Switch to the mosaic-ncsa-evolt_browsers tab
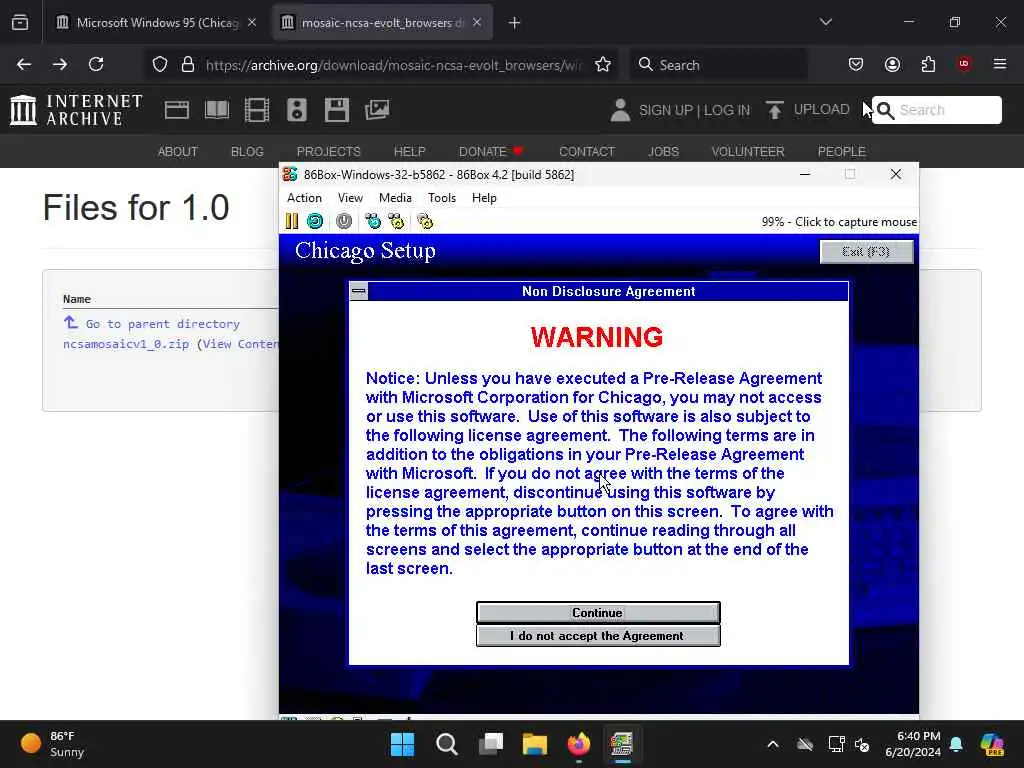Viewport: 1024px width, 768px height. click(382, 23)
